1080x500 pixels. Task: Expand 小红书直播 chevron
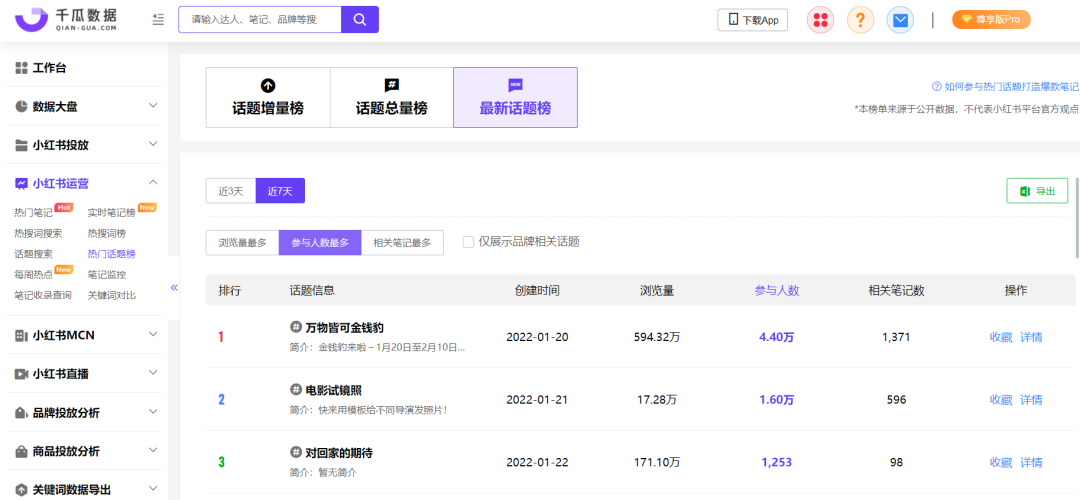[153, 373]
